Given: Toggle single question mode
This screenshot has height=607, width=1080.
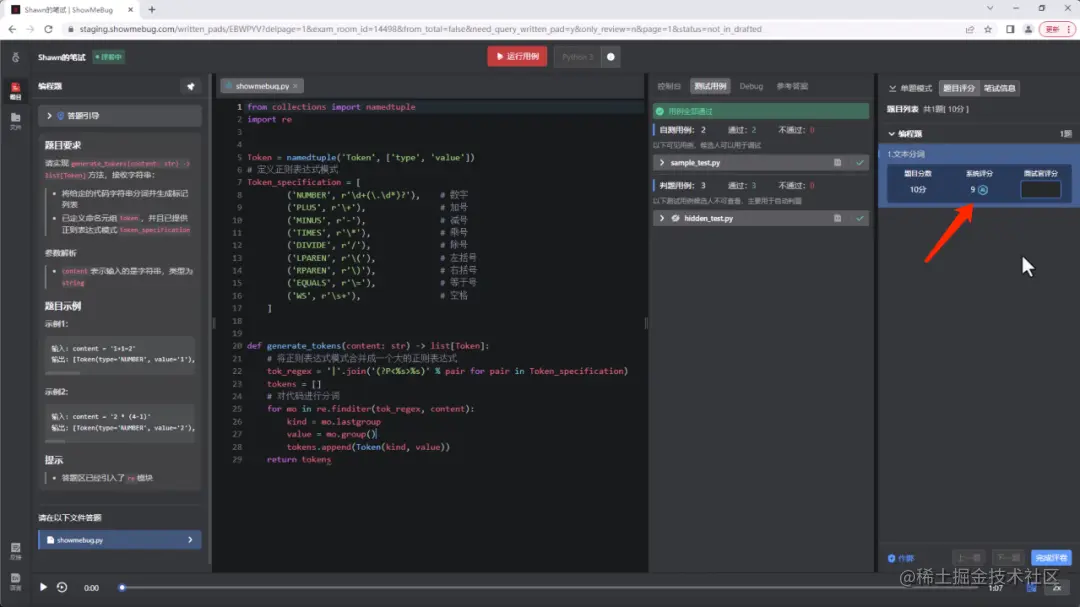Looking at the screenshot, I should click(910, 88).
